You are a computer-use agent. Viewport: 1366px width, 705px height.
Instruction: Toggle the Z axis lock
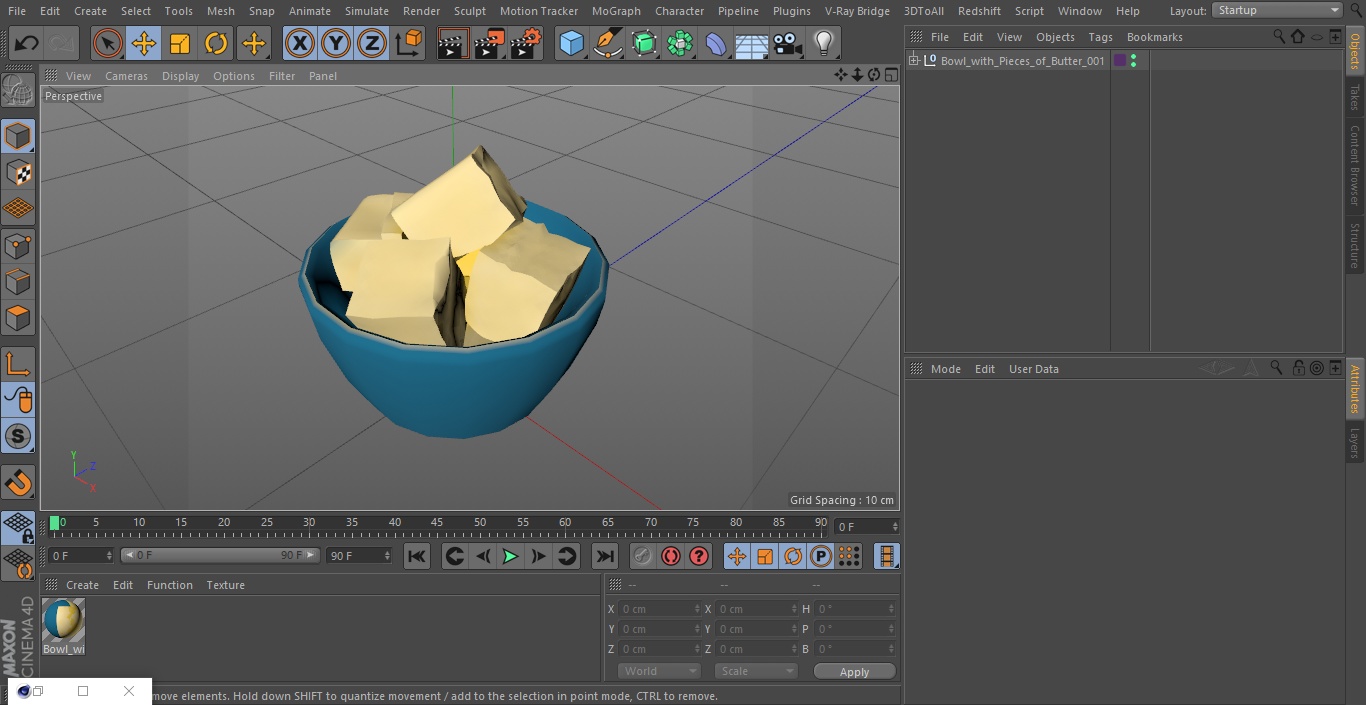(372, 44)
